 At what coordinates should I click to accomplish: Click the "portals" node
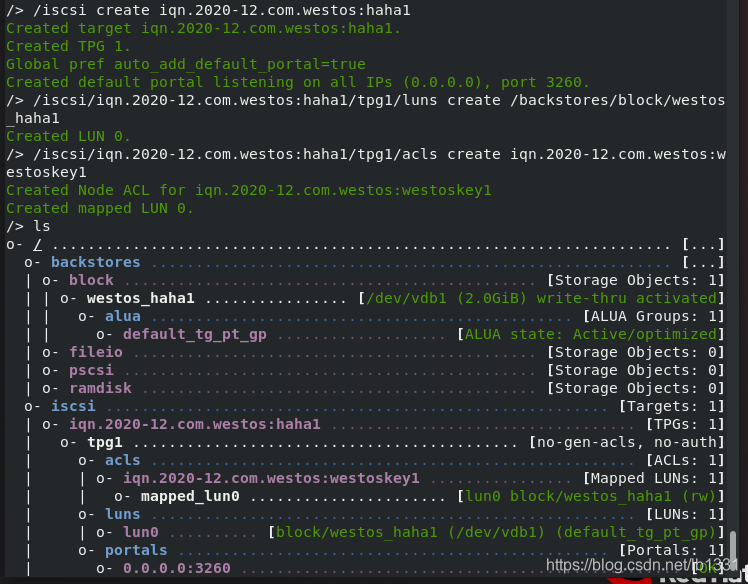click(x=136, y=550)
